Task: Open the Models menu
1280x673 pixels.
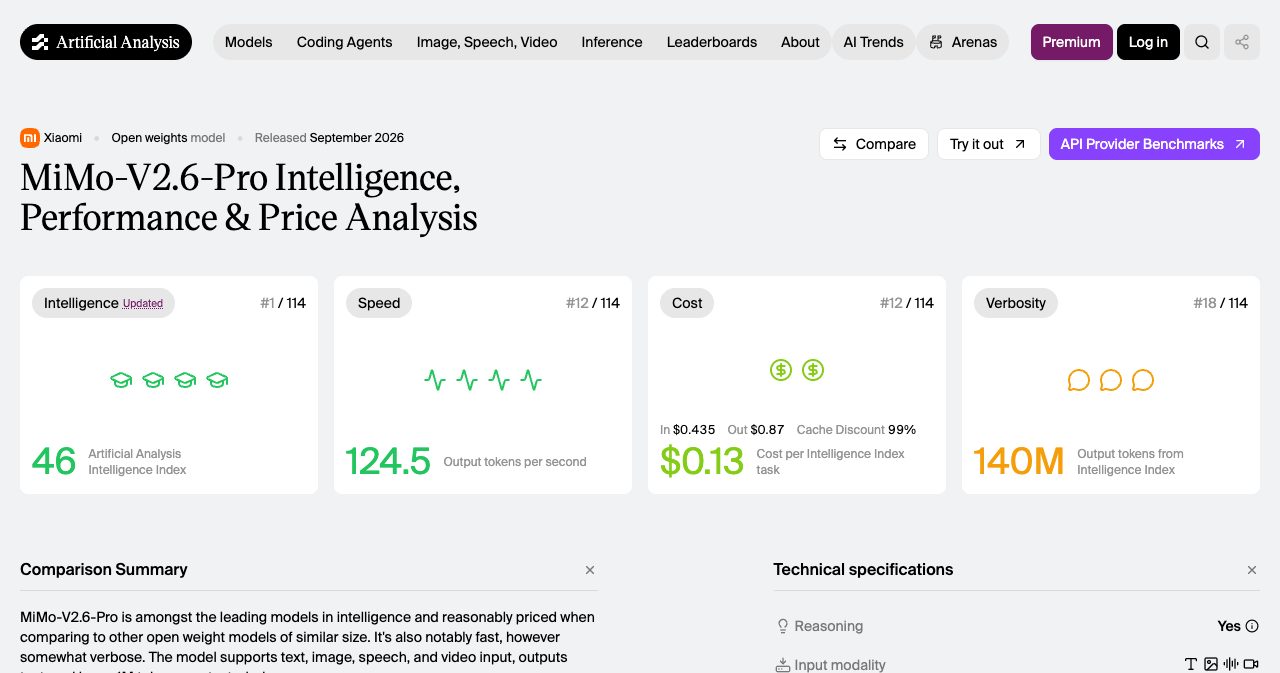Action: click(x=249, y=42)
